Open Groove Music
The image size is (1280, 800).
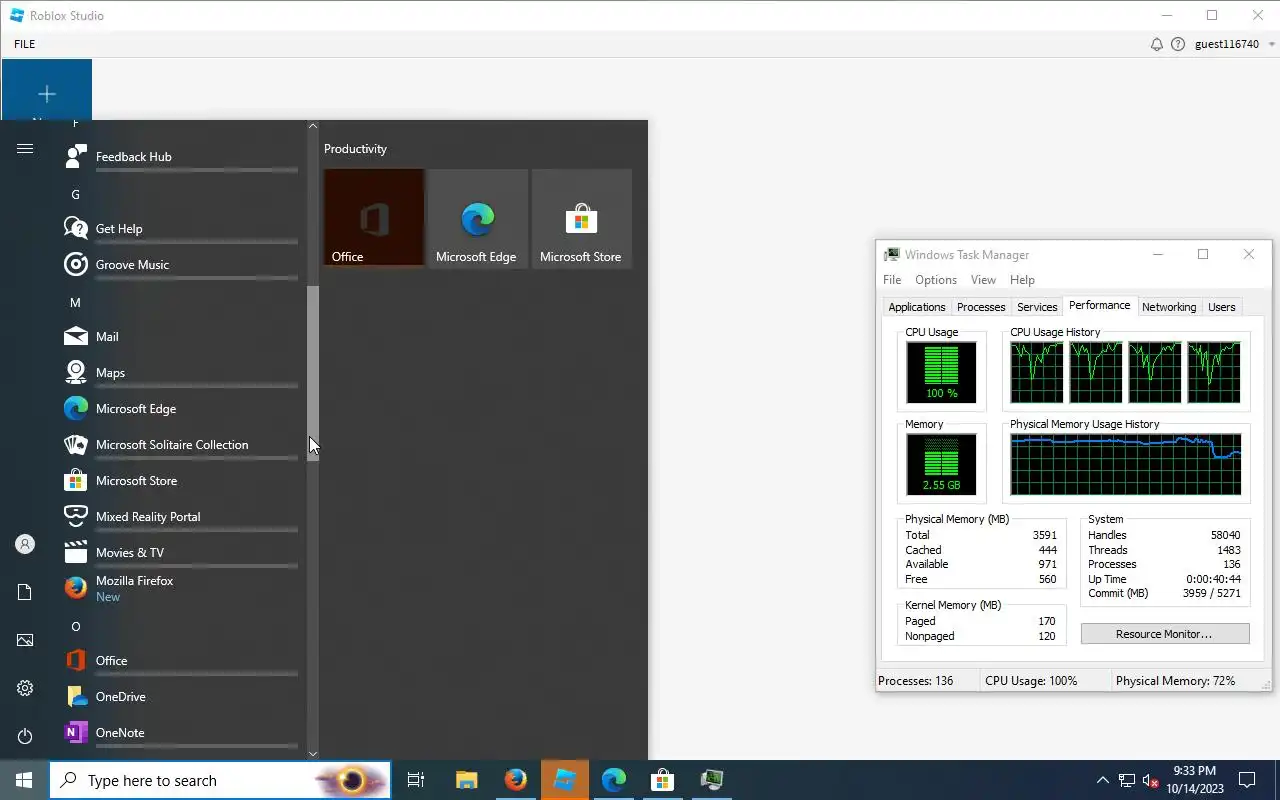point(180,265)
